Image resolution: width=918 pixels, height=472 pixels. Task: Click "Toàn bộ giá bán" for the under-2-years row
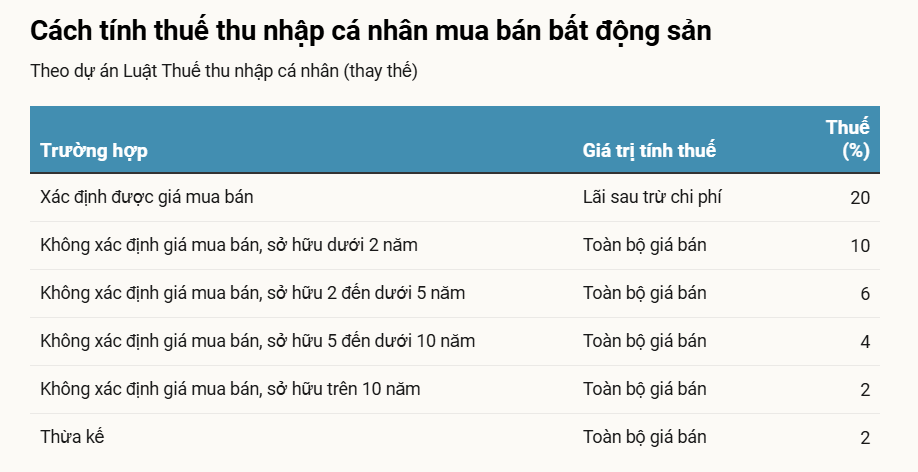pos(644,245)
